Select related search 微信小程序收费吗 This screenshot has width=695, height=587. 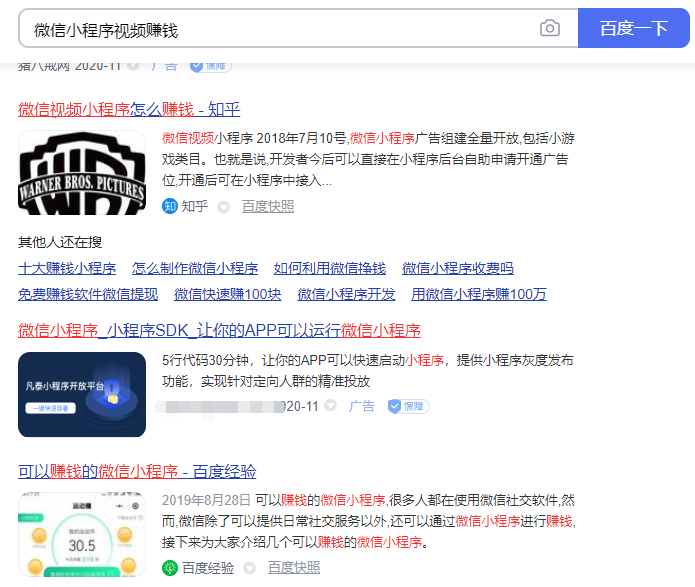tap(458, 268)
